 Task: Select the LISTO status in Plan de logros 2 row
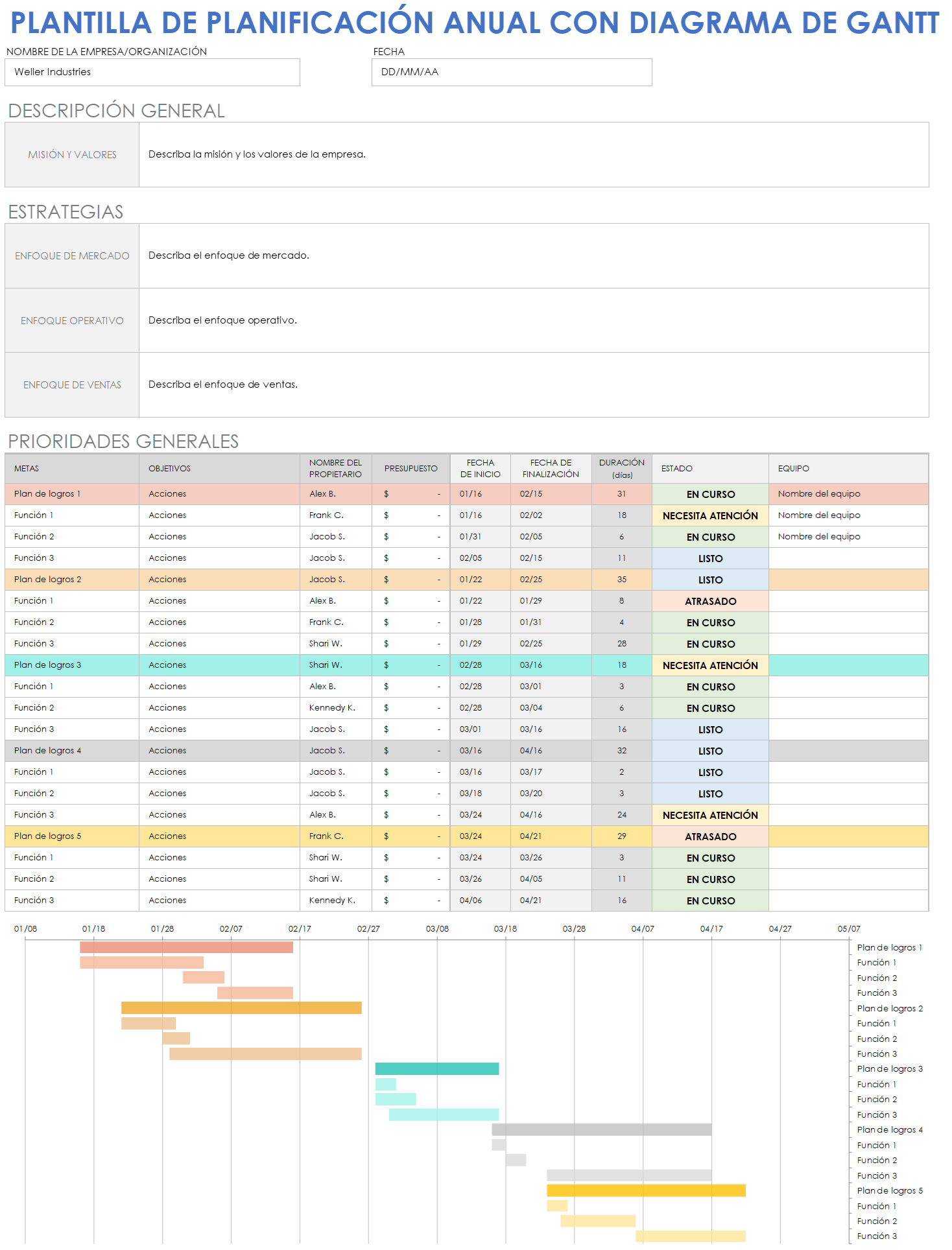[710, 580]
